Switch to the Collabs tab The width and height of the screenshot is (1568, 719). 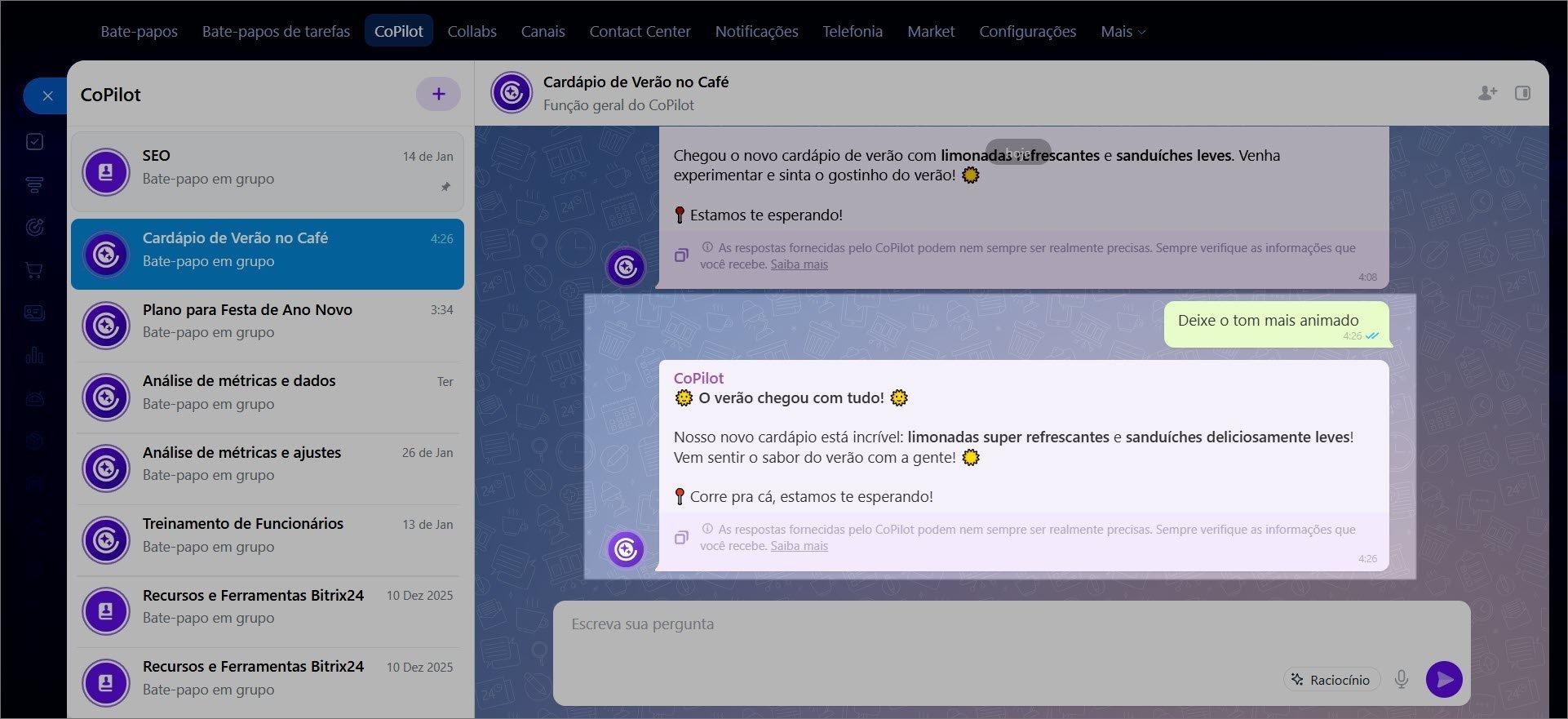tap(472, 32)
